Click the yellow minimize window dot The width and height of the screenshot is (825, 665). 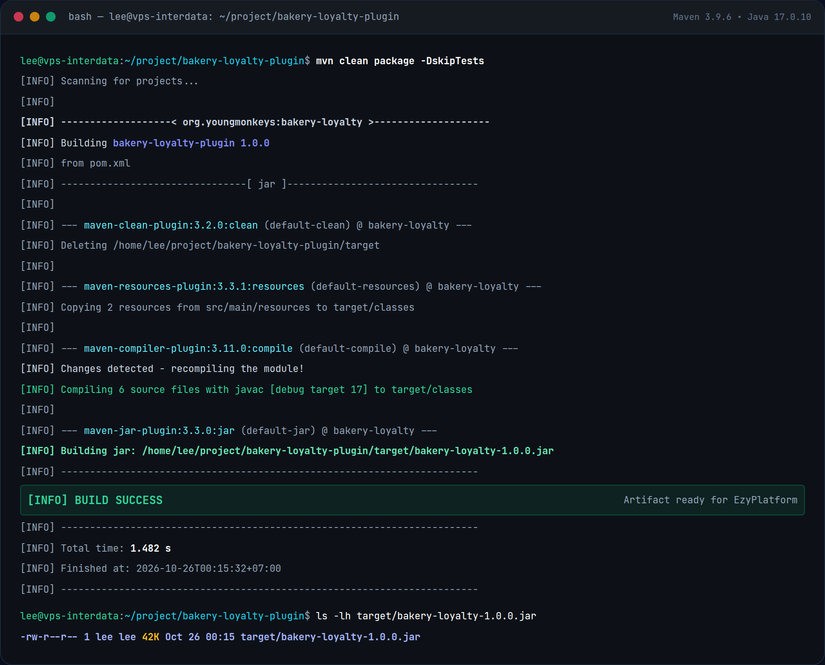[x=35, y=17]
